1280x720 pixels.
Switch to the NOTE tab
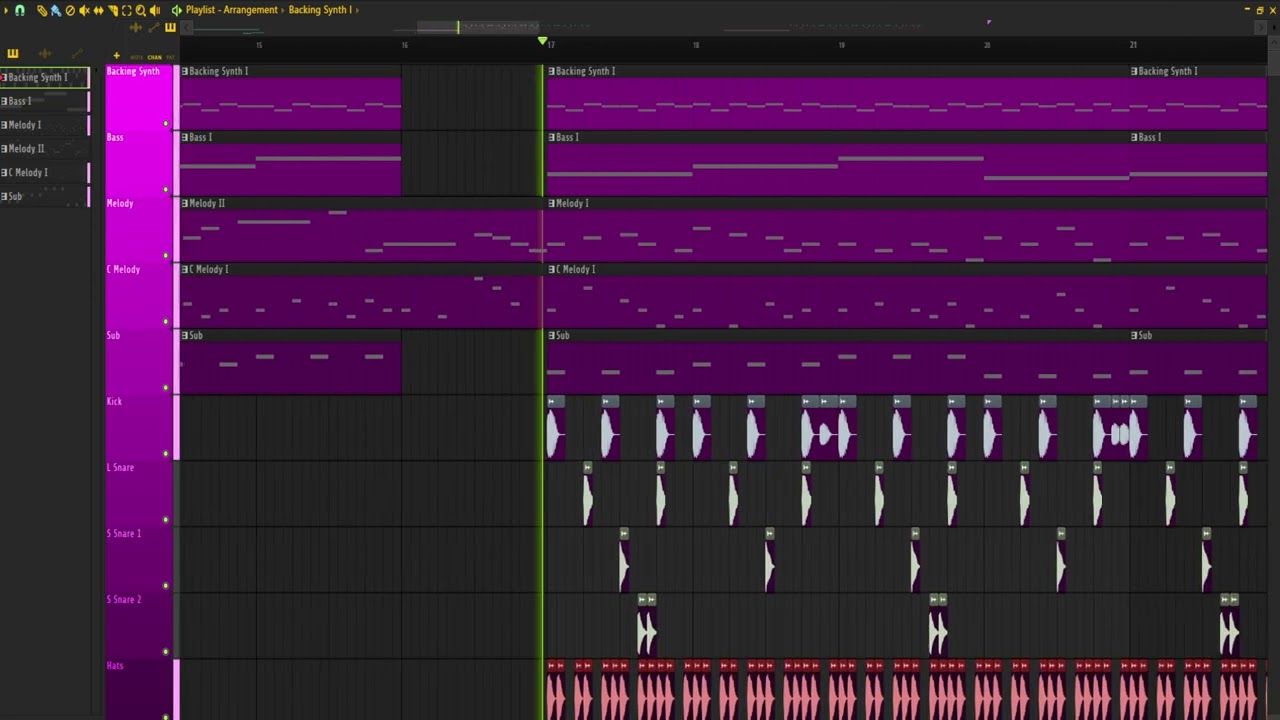(x=136, y=57)
